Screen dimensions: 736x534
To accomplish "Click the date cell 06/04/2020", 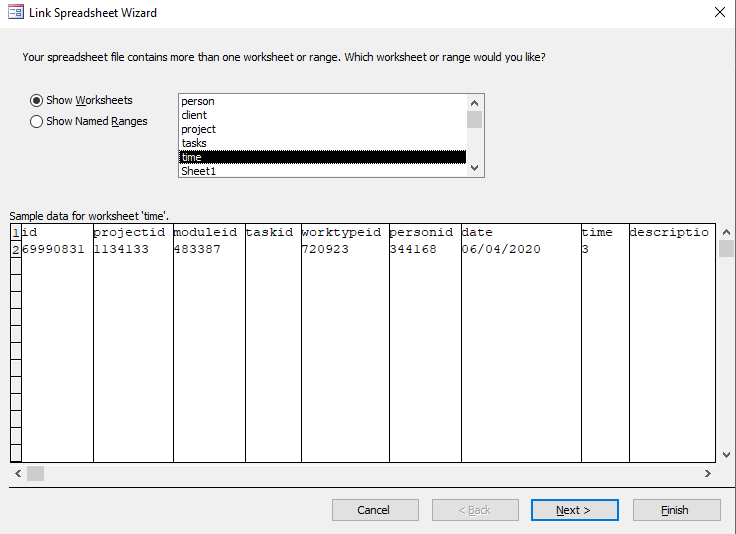I will coord(500,249).
